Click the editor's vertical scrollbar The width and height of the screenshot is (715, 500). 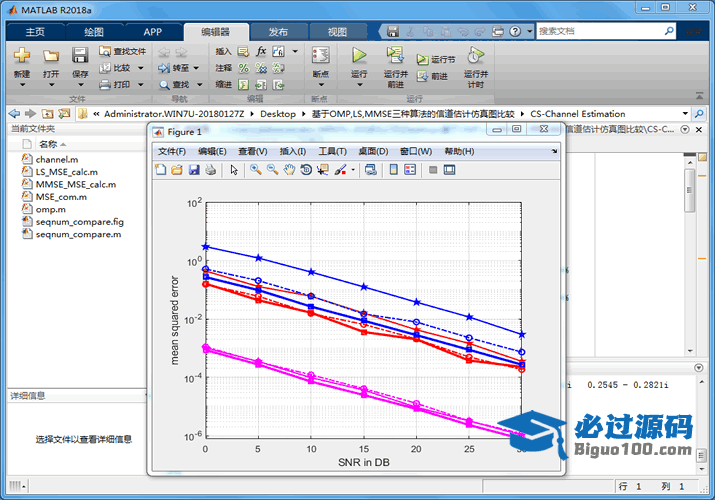(x=689, y=190)
